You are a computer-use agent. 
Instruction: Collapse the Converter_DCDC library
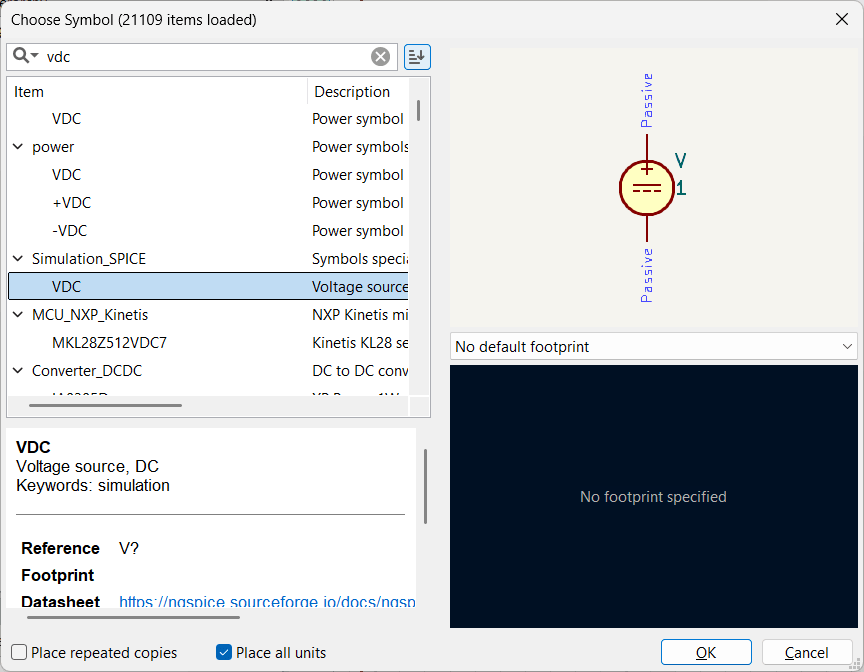point(18,371)
